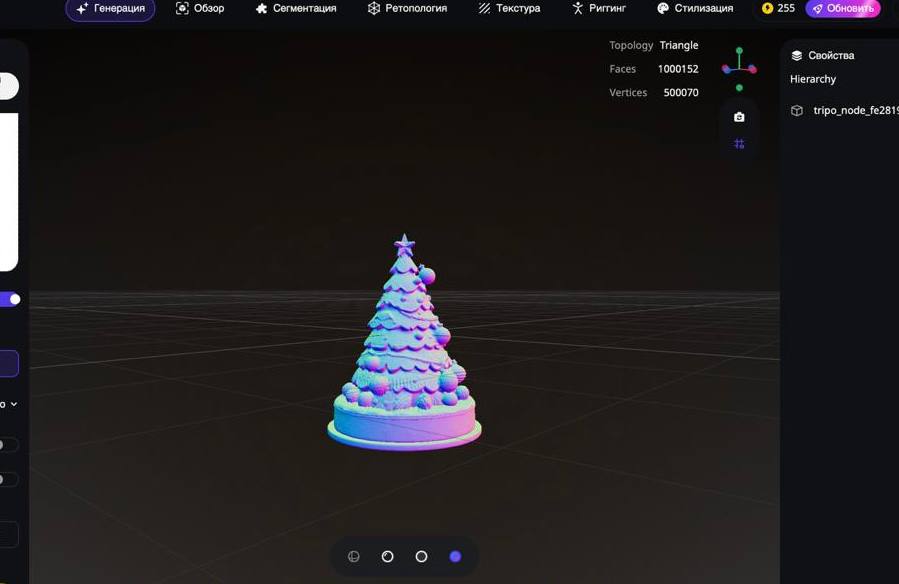Toggle the viewport grid icon
Viewport: 899px width, 584px height.
[x=739, y=144]
